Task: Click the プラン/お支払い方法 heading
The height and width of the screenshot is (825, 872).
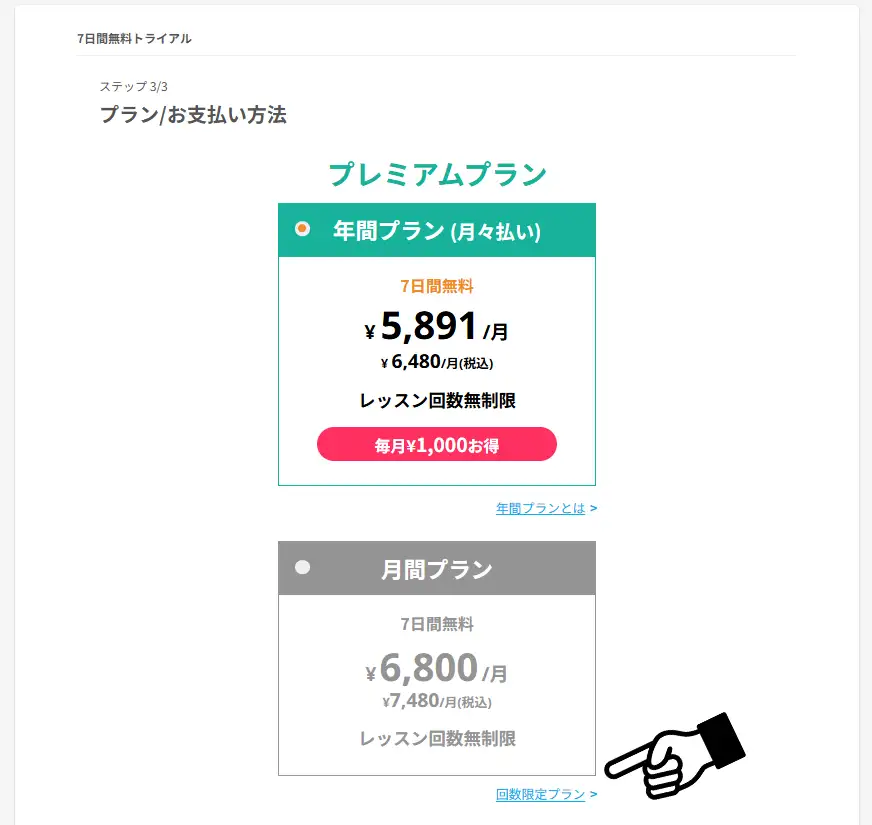Action: [x=193, y=115]
